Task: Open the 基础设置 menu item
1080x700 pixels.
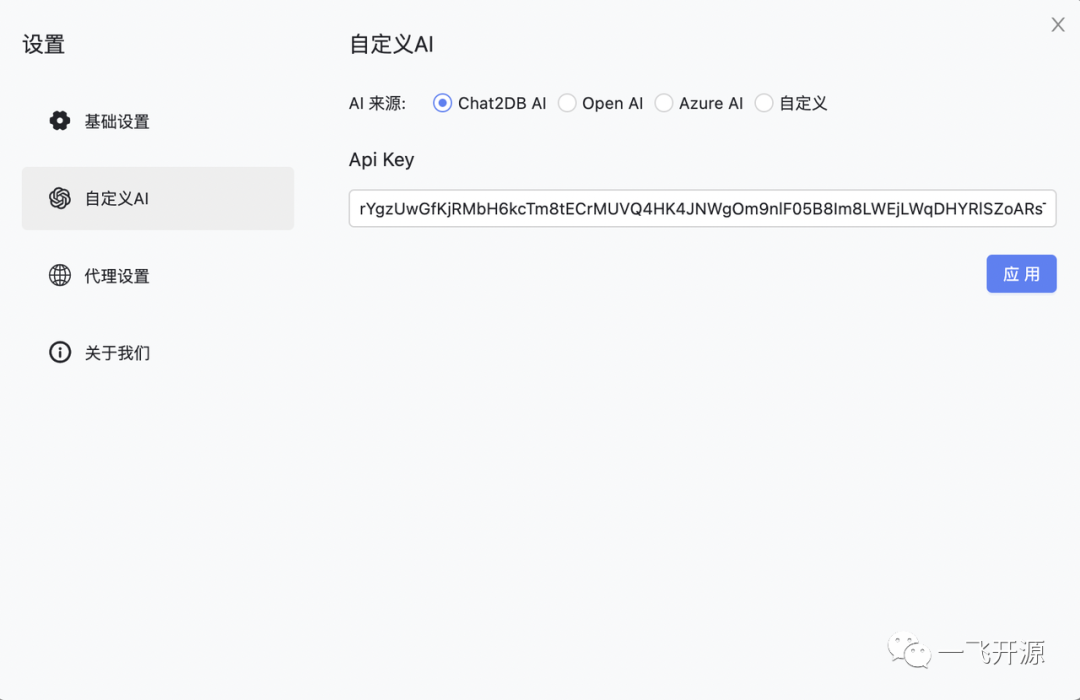Action: point(158,121)
